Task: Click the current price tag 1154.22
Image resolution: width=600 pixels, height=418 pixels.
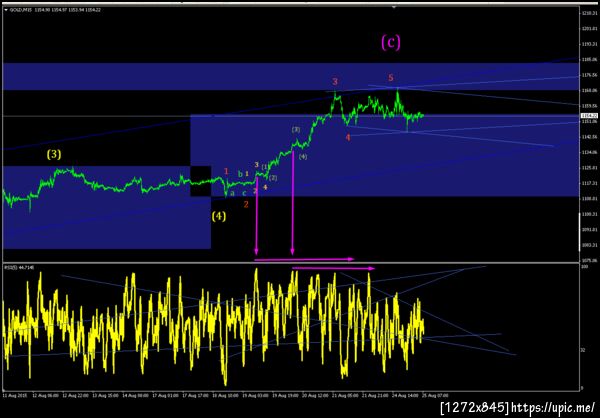Action: [587, 116]
